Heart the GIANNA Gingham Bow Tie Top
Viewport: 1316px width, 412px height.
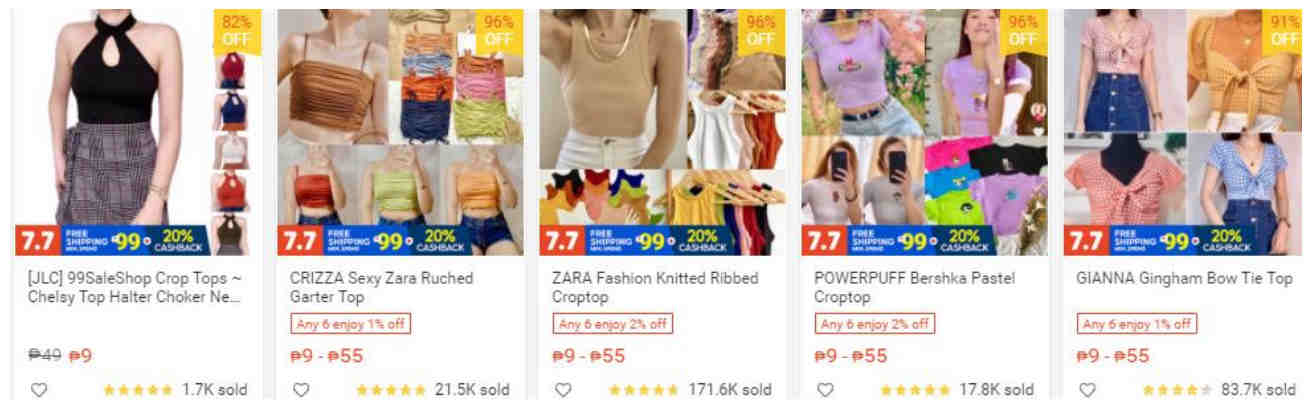1087,390
